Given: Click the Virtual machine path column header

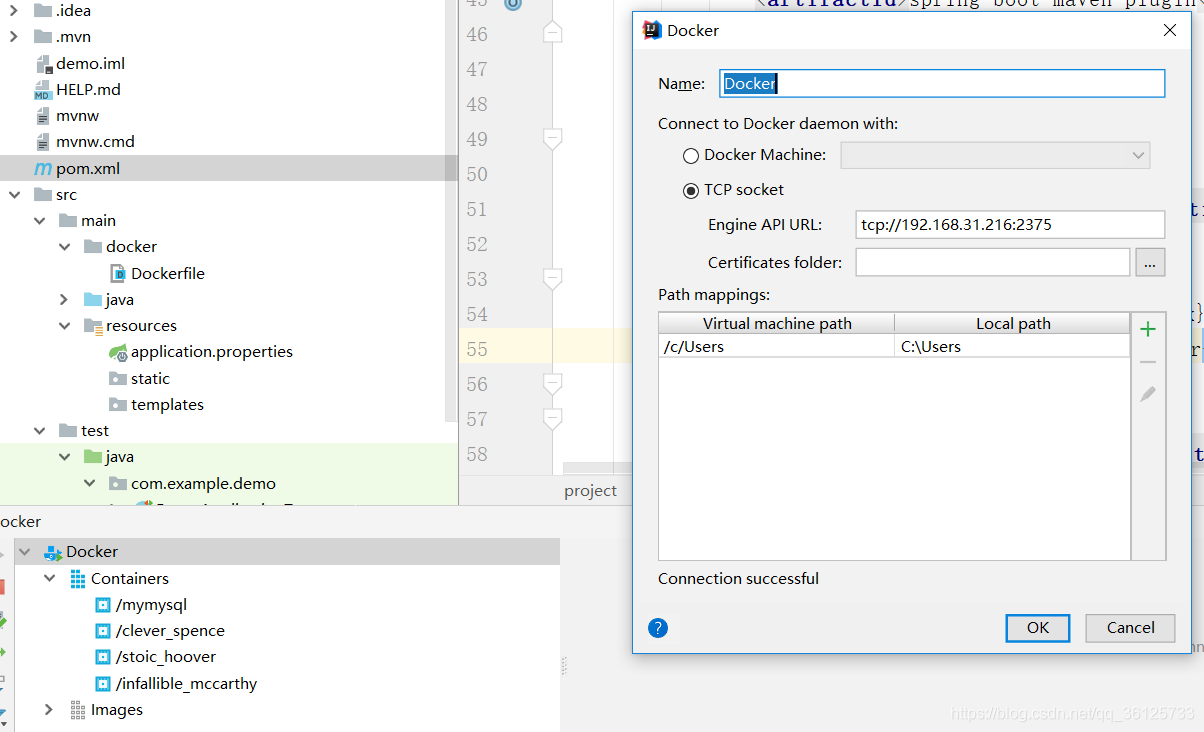Looking at the screenshot, I should (777, 323).
